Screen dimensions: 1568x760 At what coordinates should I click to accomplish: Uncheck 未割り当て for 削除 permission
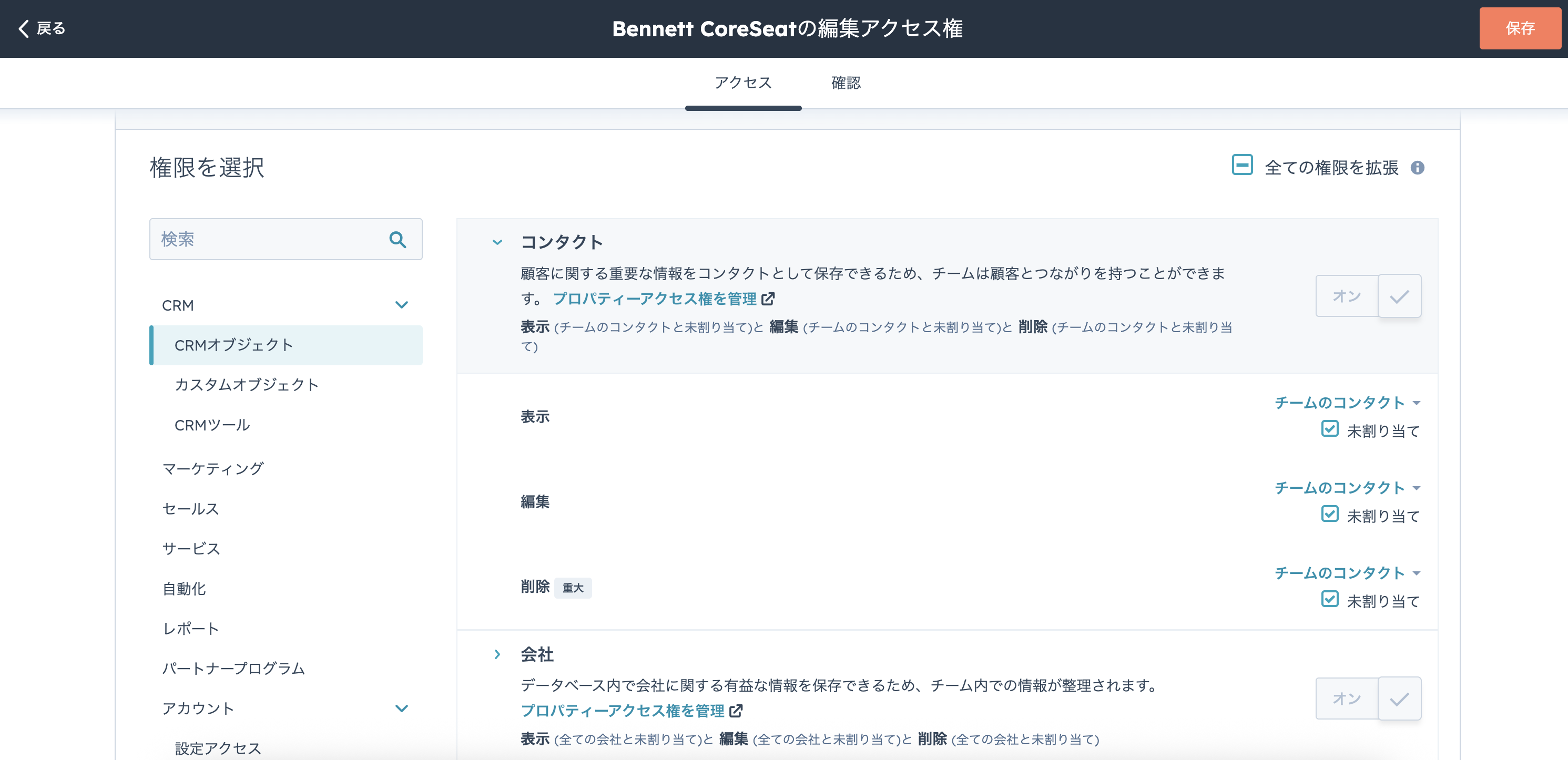1330,599
